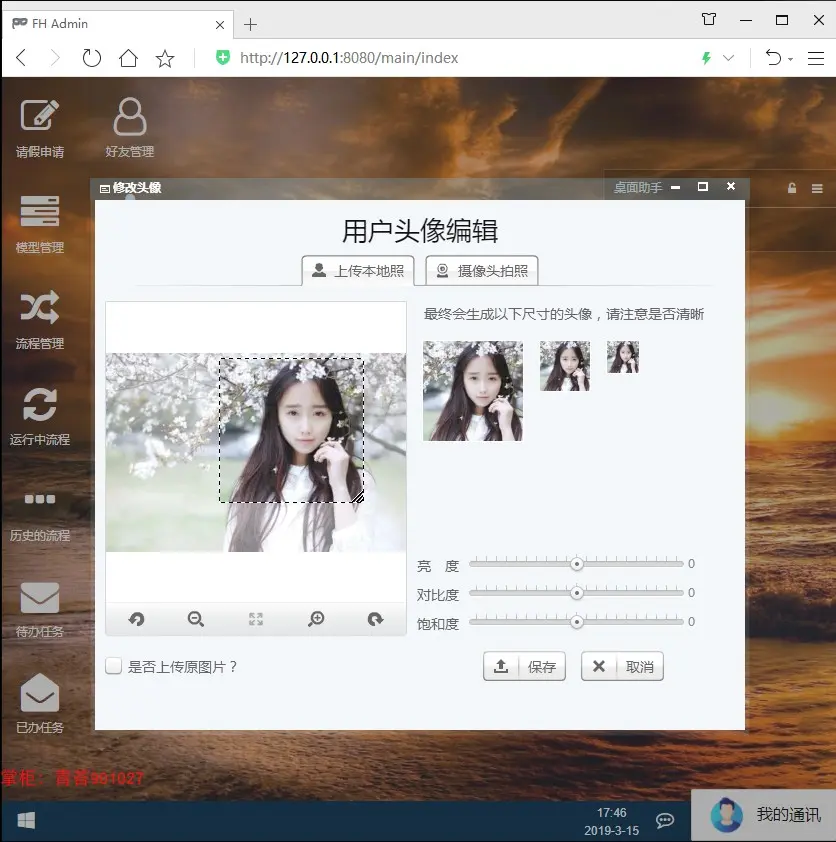The width and height of the screenshot is (836, 842).
Task: Click the crop box resize handle
Action: [358, 497]
